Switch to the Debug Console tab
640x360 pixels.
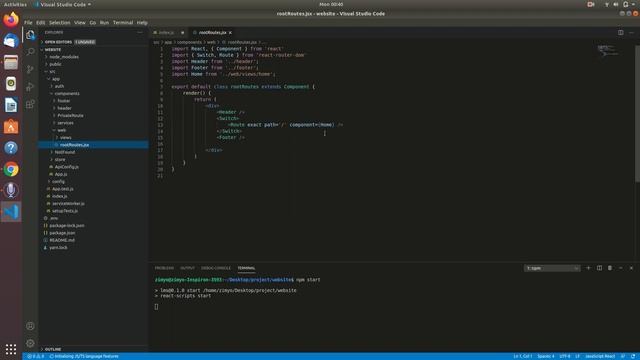click(216, 268)
